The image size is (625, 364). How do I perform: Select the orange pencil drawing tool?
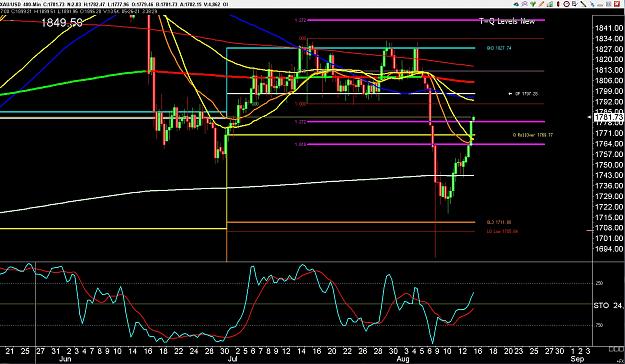point(541,4)
